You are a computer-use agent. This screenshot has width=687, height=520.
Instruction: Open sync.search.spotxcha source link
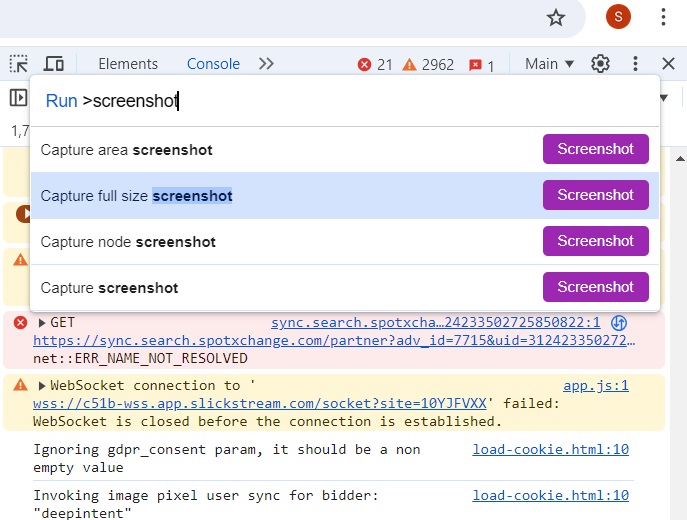click(x=436, y=322)
